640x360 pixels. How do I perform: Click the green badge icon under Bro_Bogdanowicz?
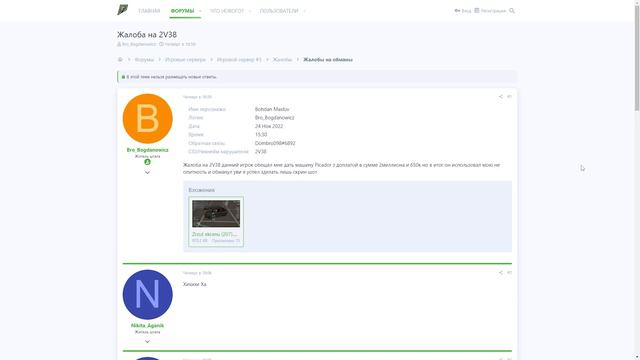[147, 162]
